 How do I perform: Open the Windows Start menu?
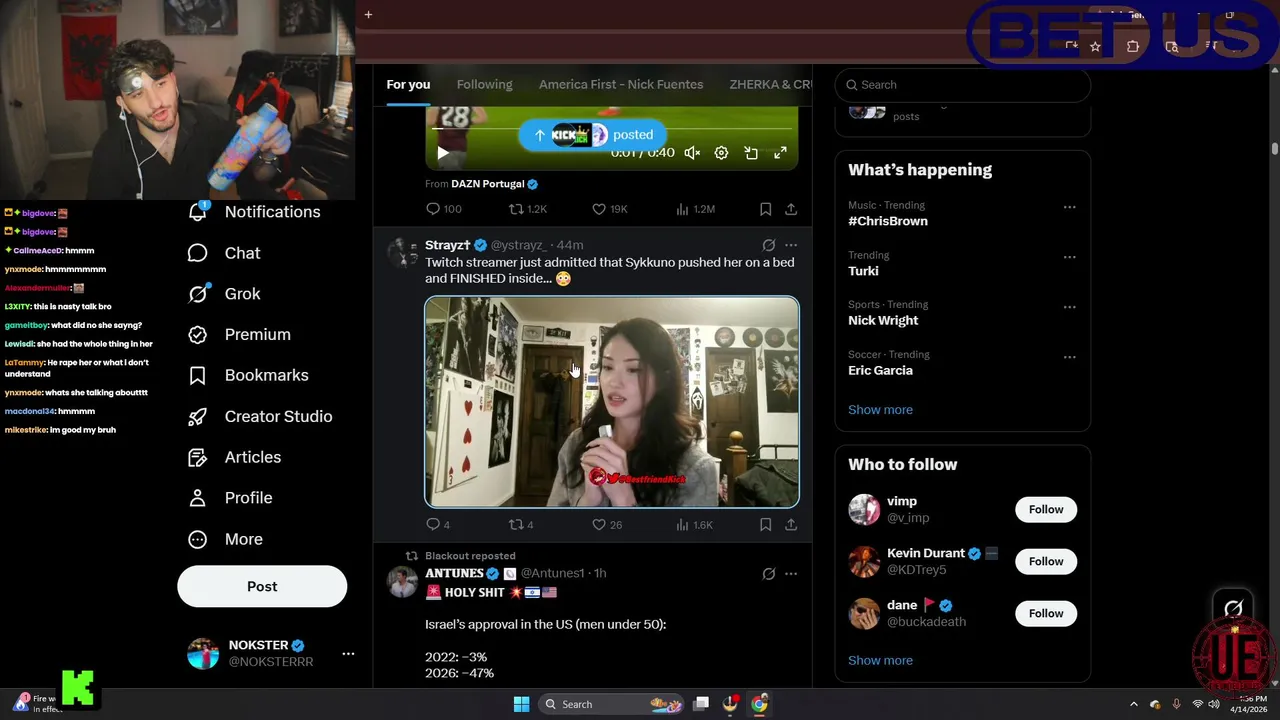point(521,704)
